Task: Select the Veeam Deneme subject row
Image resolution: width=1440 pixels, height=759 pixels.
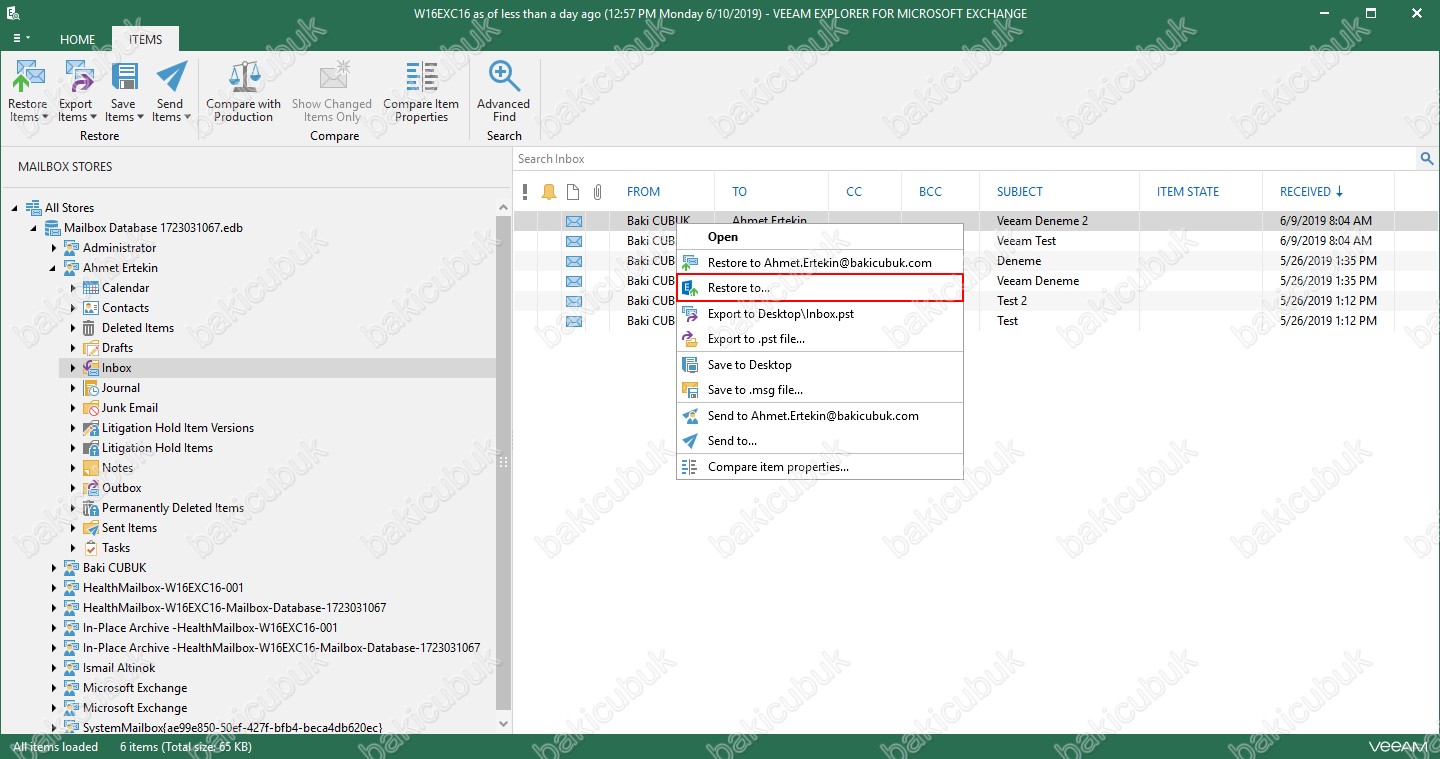Action: point(1038,281)
